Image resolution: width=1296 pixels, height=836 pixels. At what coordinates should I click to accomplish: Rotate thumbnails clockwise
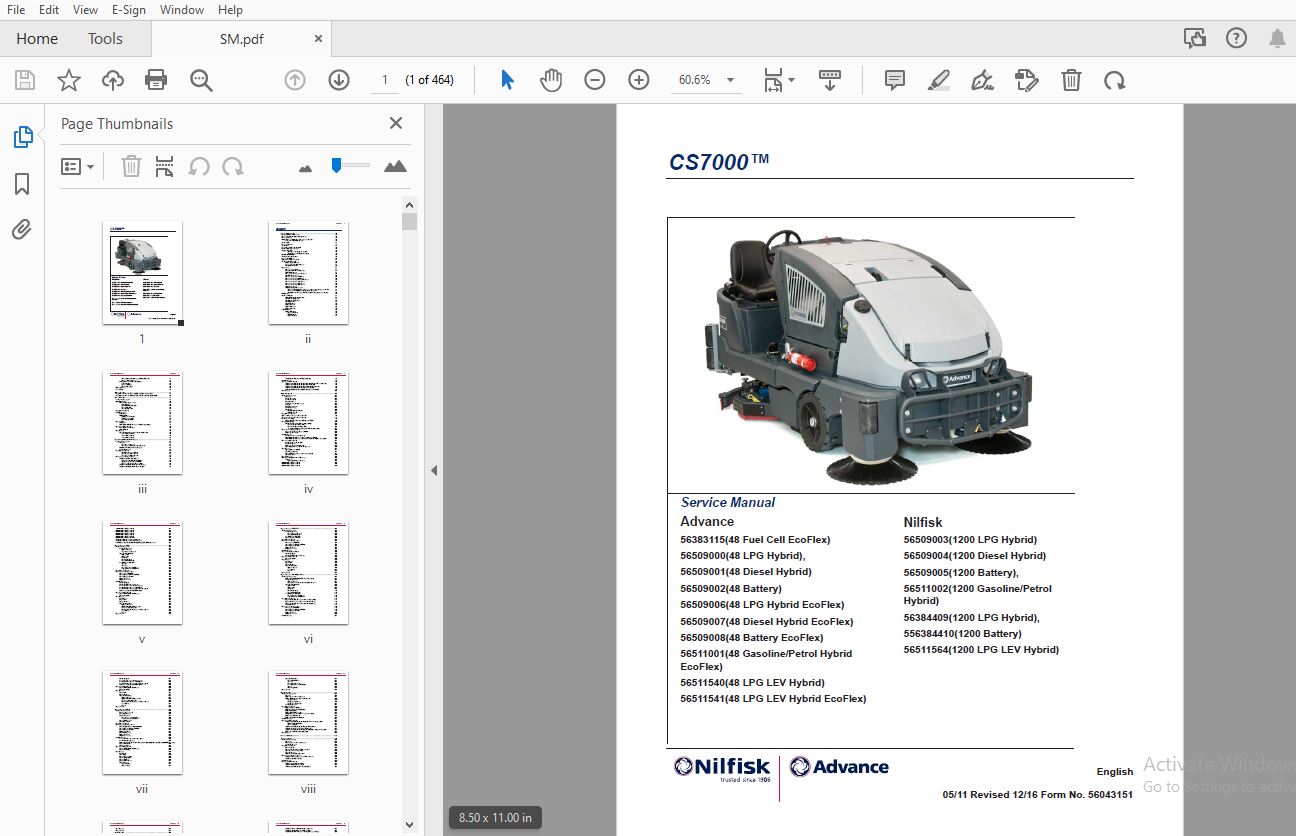(233, 167)
